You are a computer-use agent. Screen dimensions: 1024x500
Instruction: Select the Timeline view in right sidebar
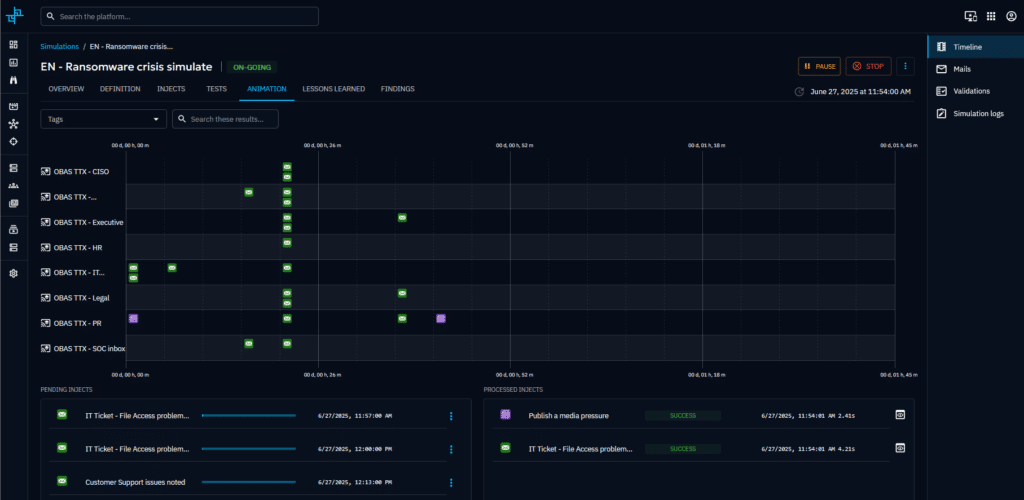tap(966, 47)
